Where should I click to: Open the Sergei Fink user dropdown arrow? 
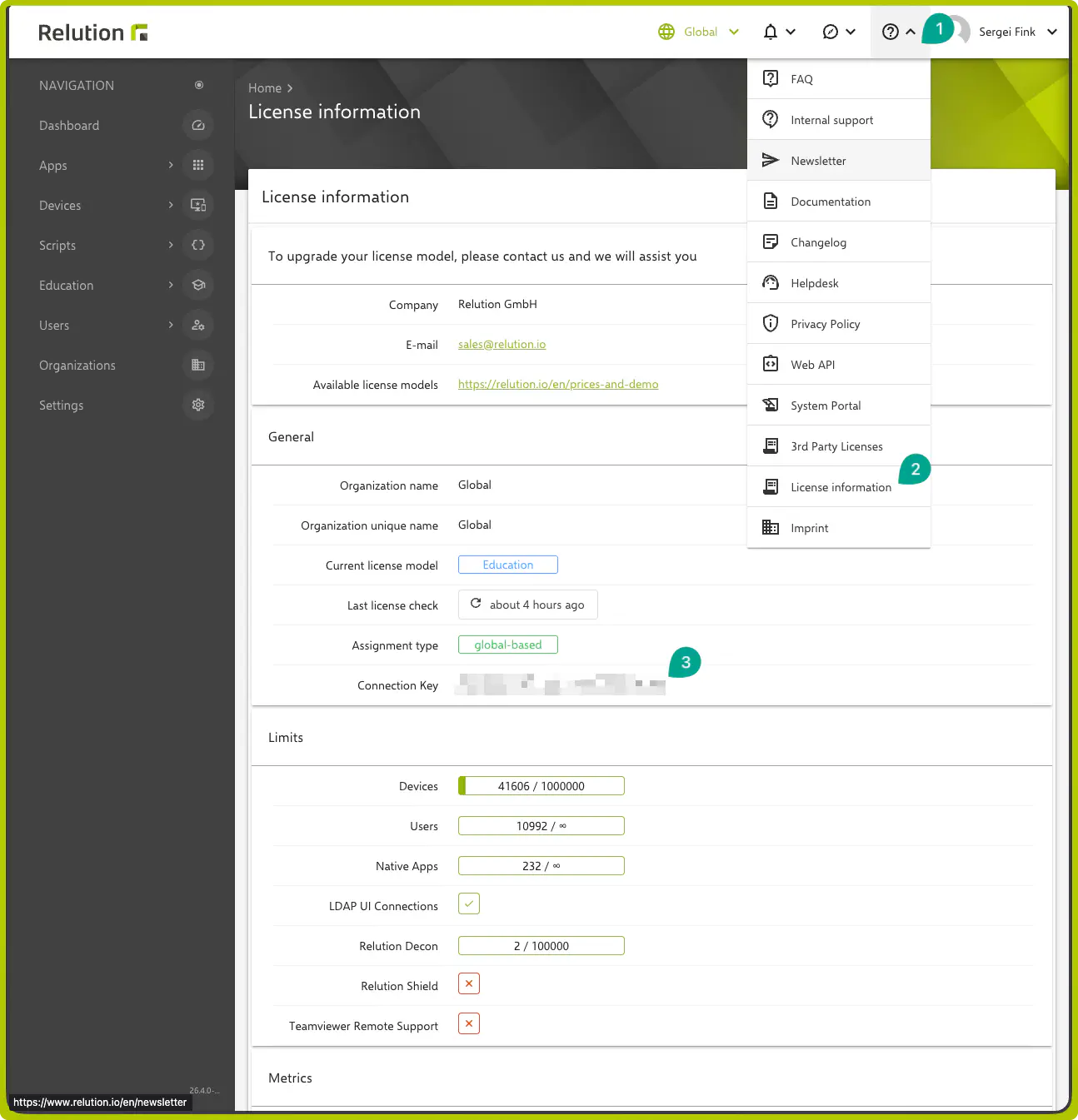pos(1052,32)
